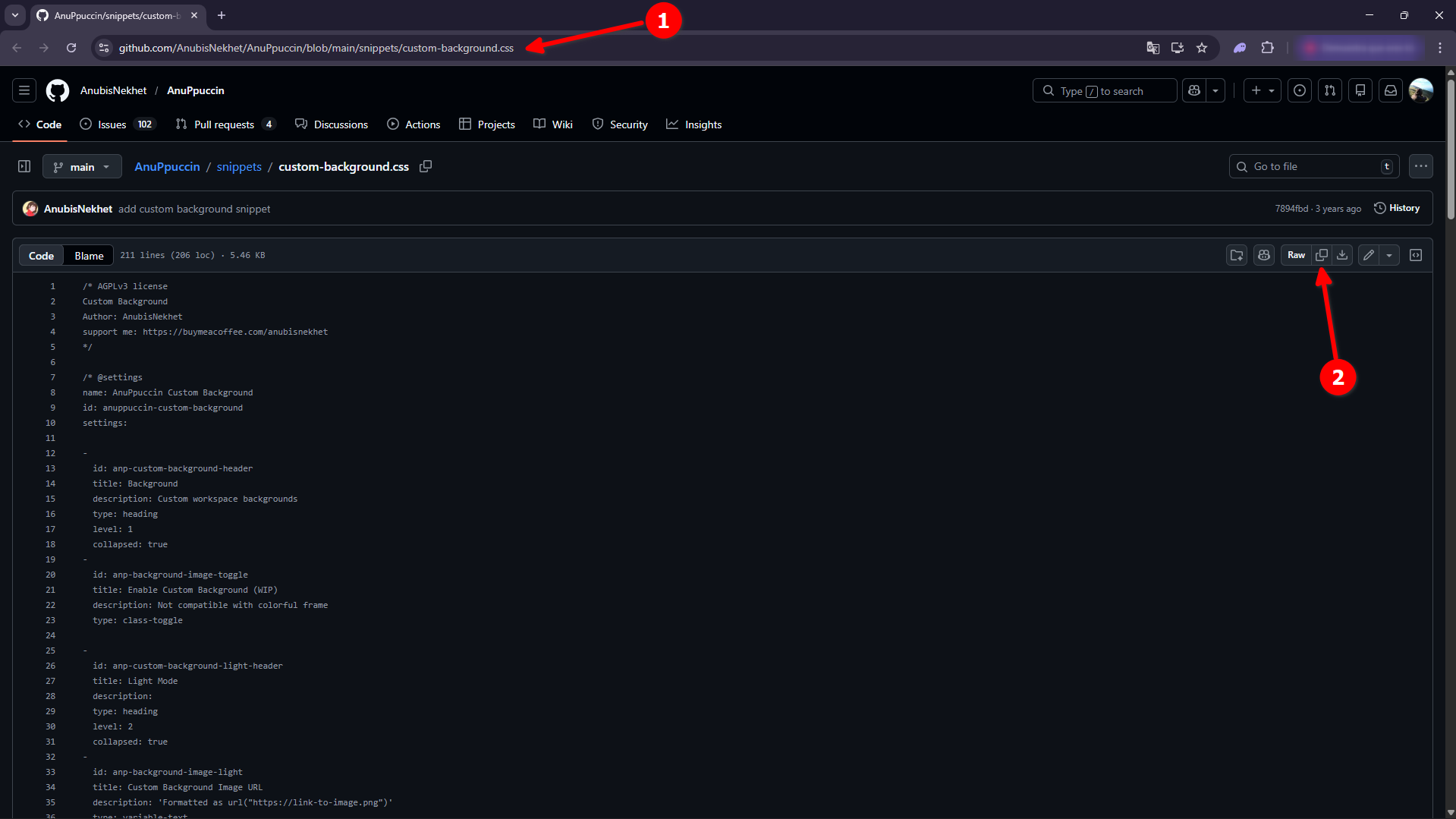
Task: Download the raw file
Action: (x=1342, y=256)
